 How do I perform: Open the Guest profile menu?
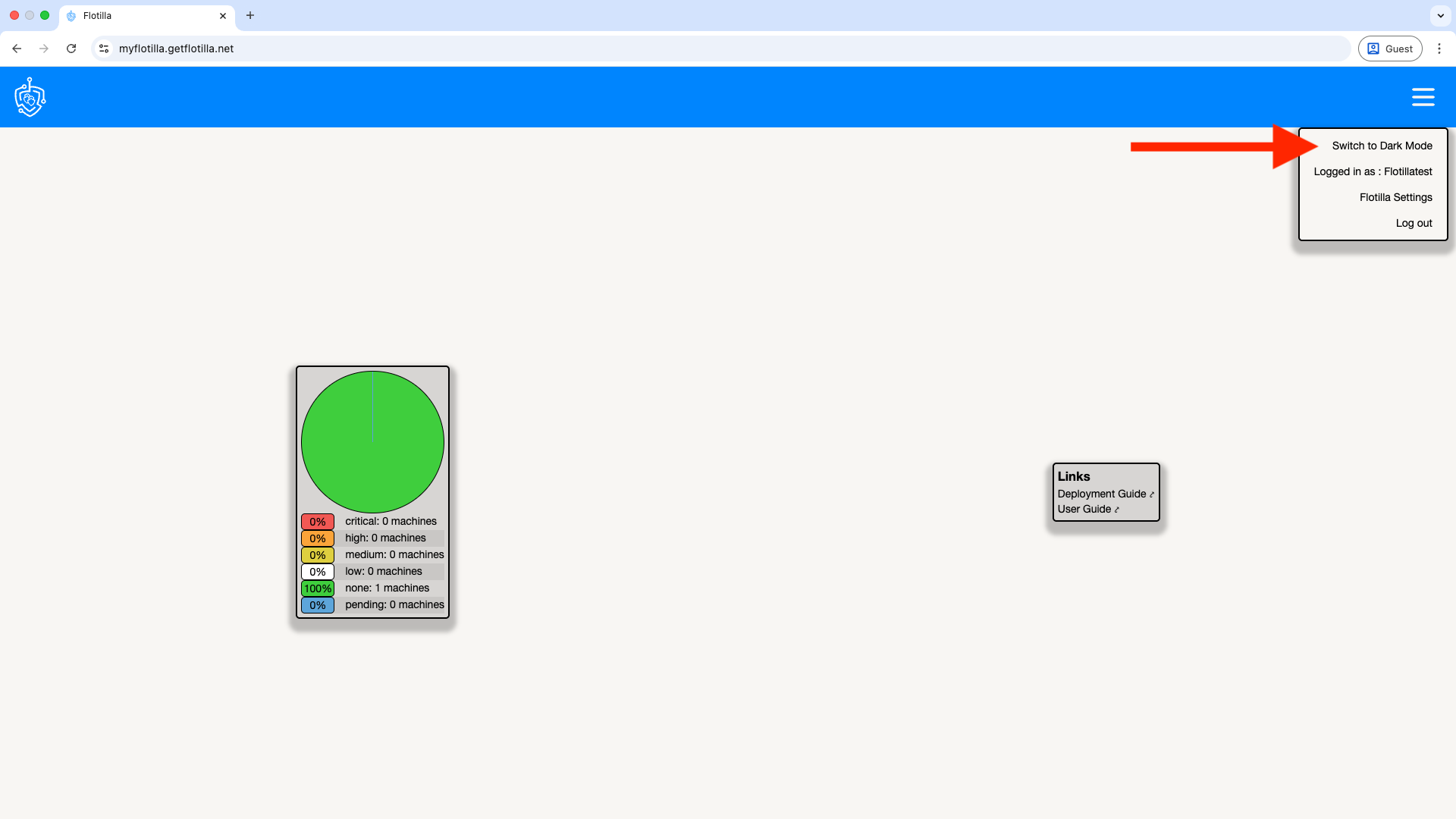tap(1390, 49)
